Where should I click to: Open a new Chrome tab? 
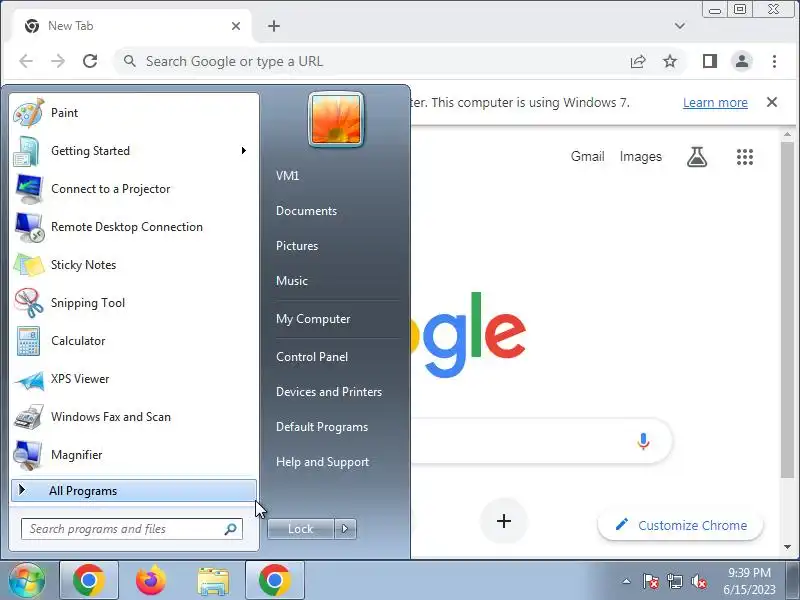[274, 26]
